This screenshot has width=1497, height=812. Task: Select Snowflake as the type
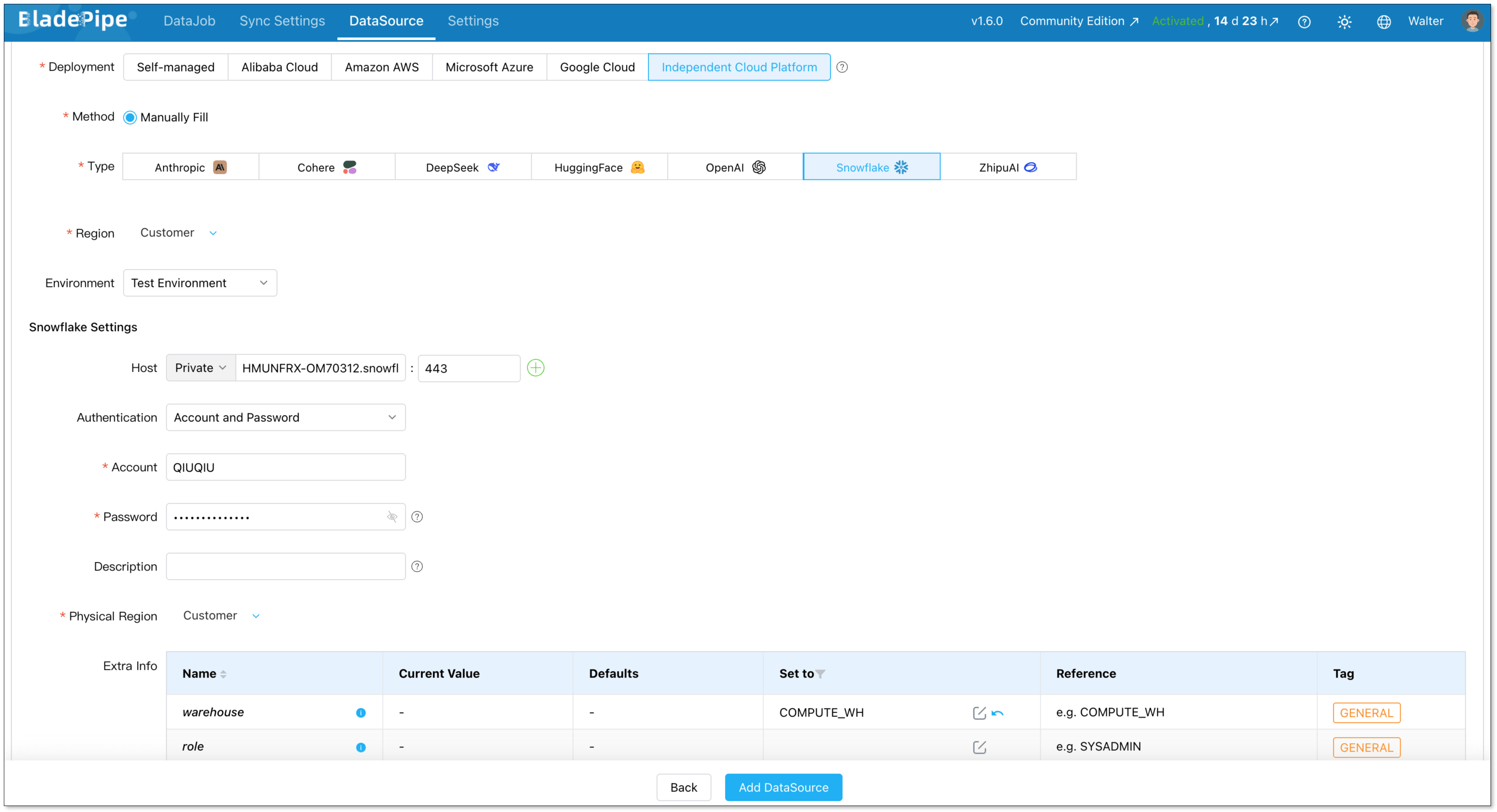point(872,167)
